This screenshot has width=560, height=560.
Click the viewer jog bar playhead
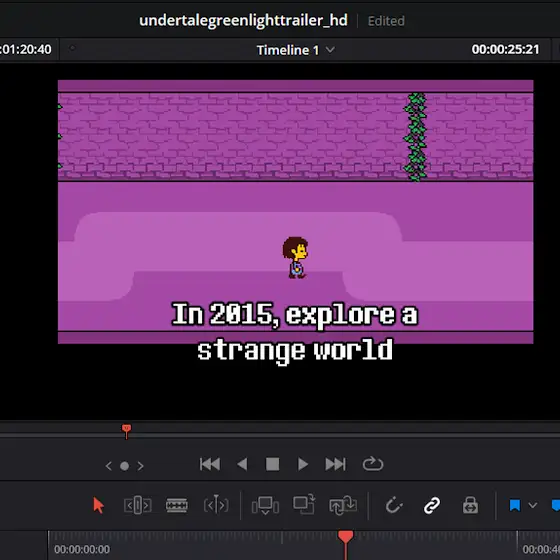[126, 431]
